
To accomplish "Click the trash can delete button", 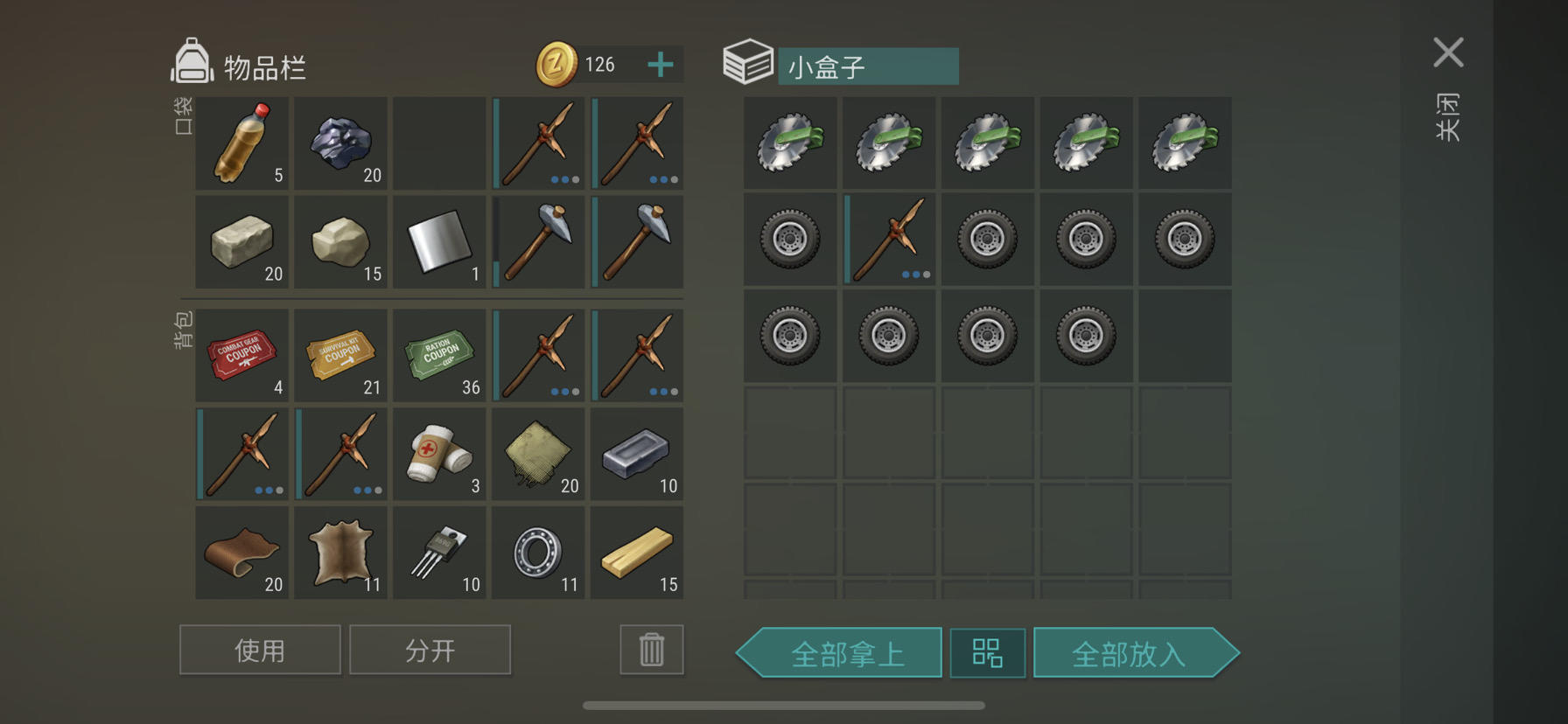I will coord(652,650).
